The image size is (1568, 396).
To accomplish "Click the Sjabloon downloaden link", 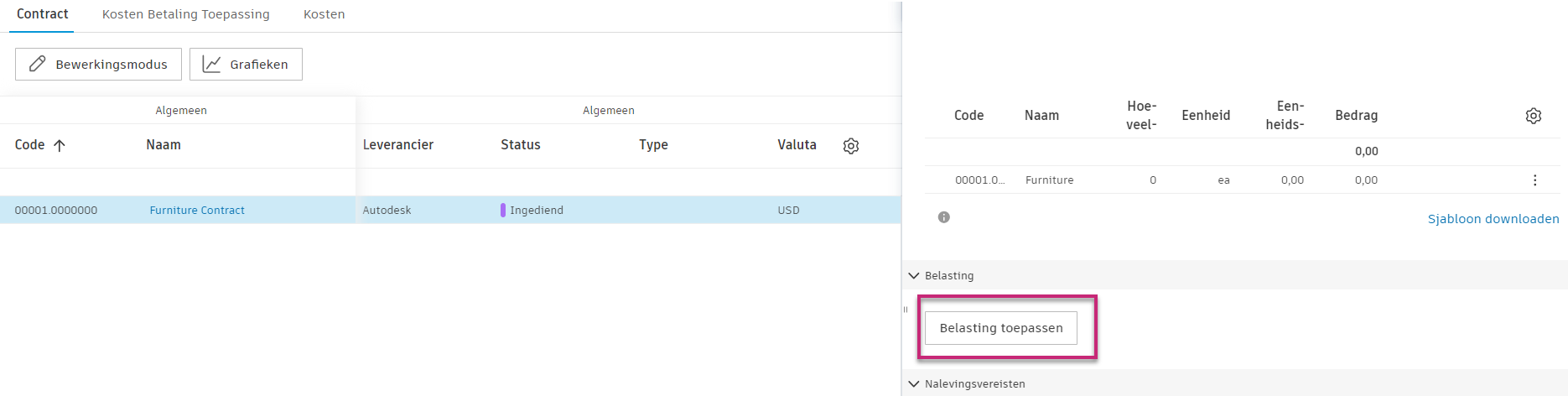I will (x=1493, y=219).
